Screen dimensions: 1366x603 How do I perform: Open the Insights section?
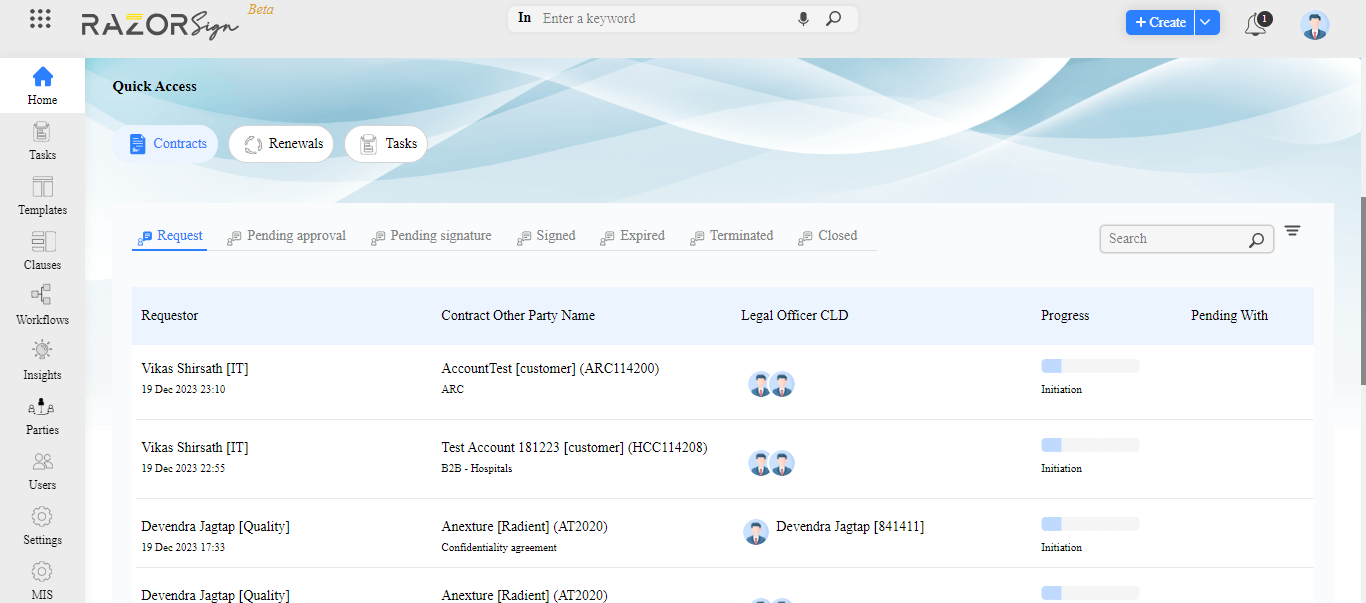[x=41, y=360]
